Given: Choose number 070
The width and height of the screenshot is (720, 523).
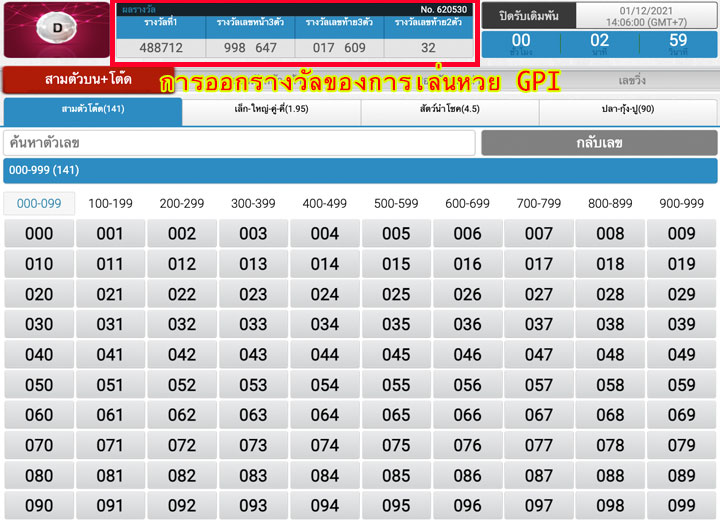Looking at the screenshot, I should pyautogui.click(x=39, y=445).
